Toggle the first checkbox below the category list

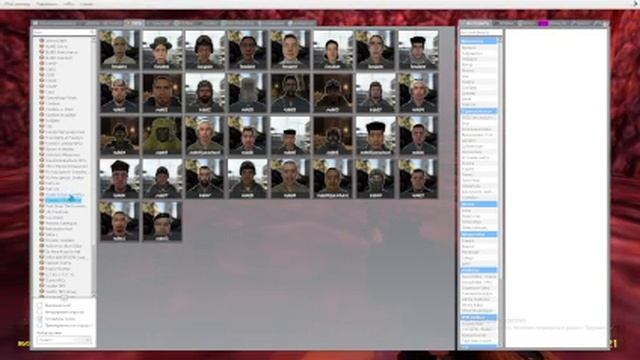pyautogui.click(x=40, y=305)
